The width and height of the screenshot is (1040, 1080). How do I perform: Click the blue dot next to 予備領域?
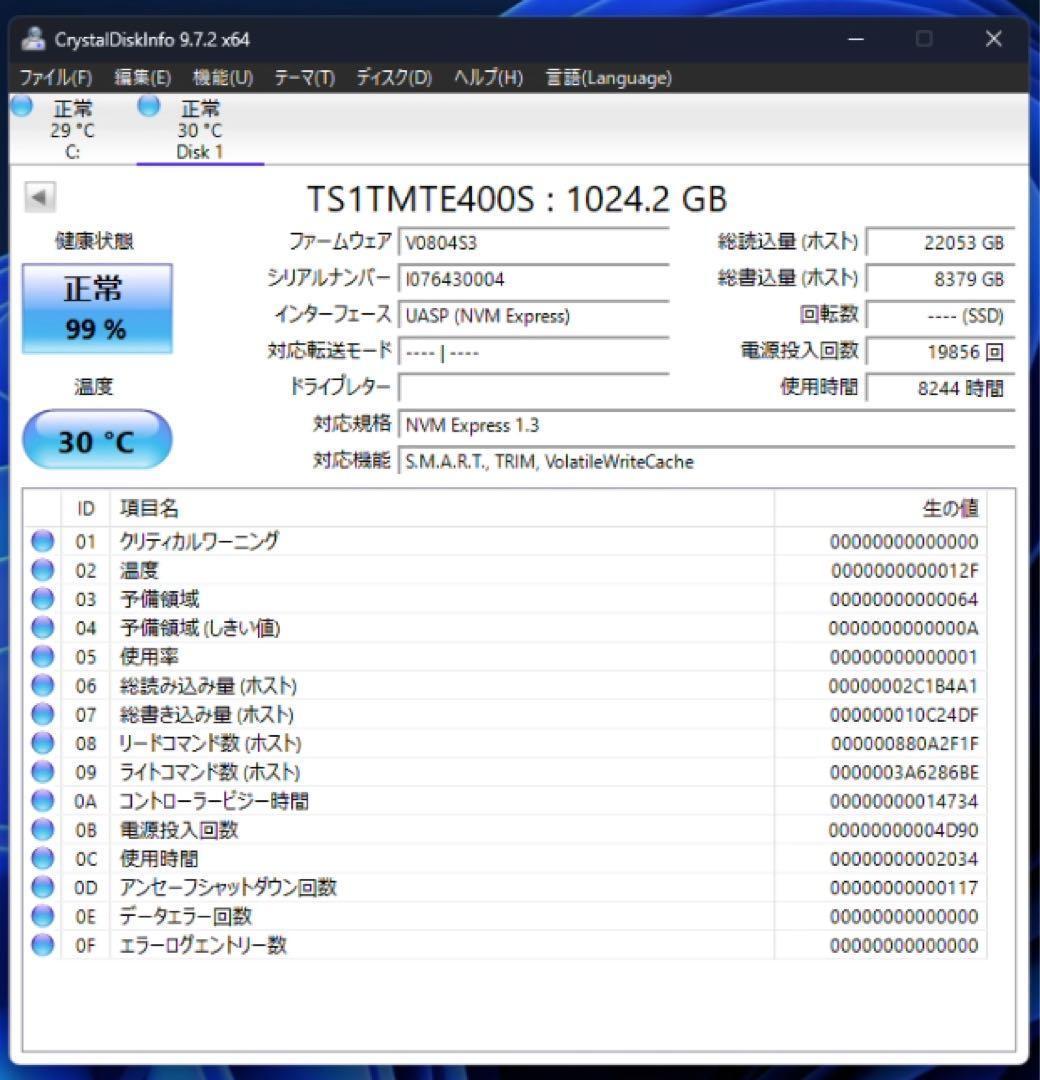click(41, 599)
